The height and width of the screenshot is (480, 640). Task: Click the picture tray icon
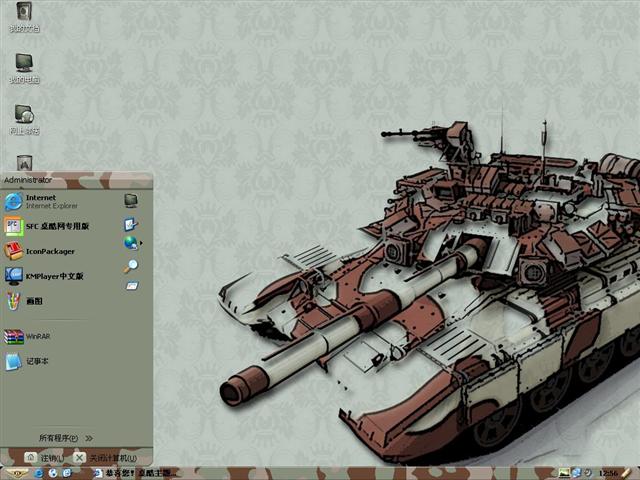[x=564, y=473]
